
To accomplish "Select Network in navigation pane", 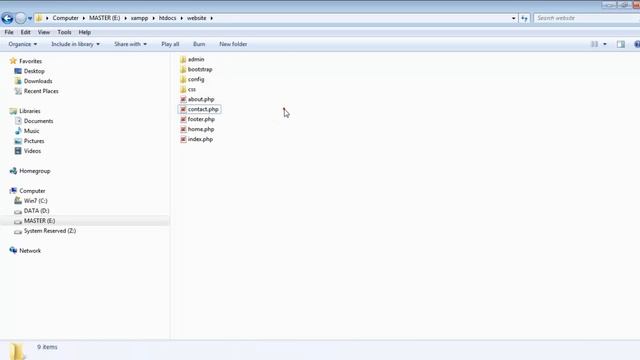I will click(x=30, y=251).
